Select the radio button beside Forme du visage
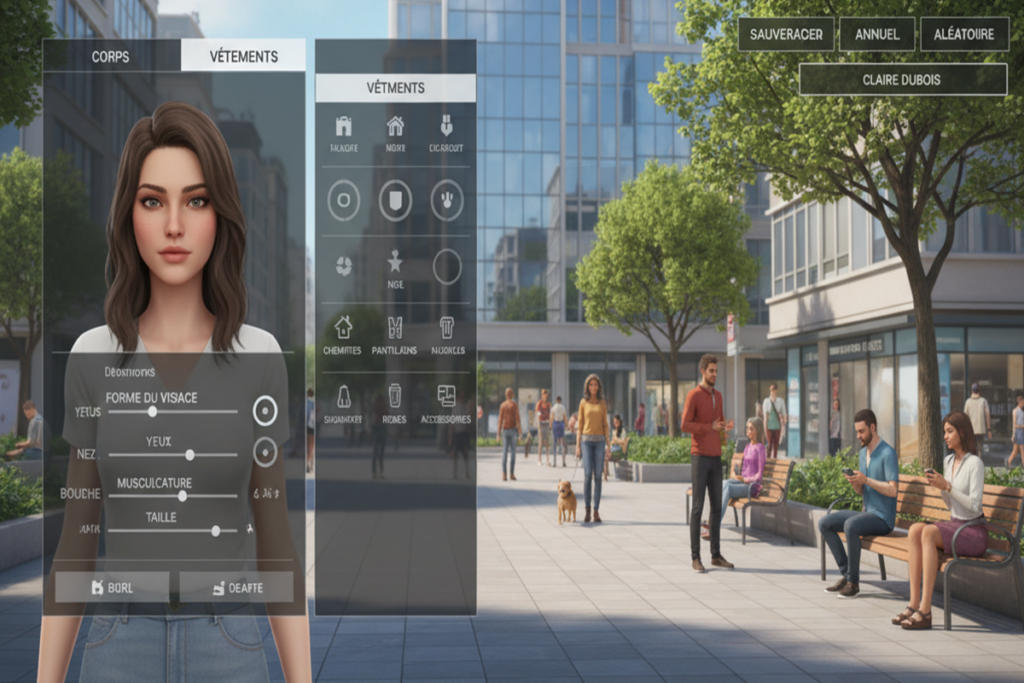This screenshot has height=683, width=1024. 264,409
